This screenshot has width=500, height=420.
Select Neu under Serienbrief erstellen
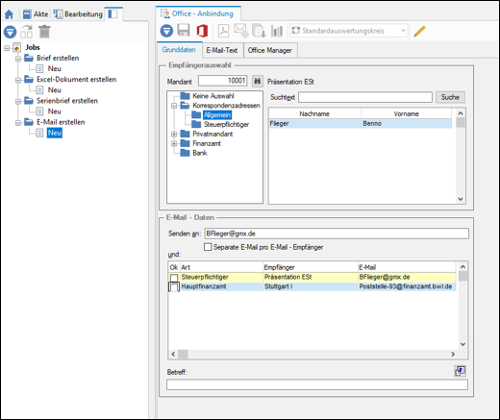(54, 111)
